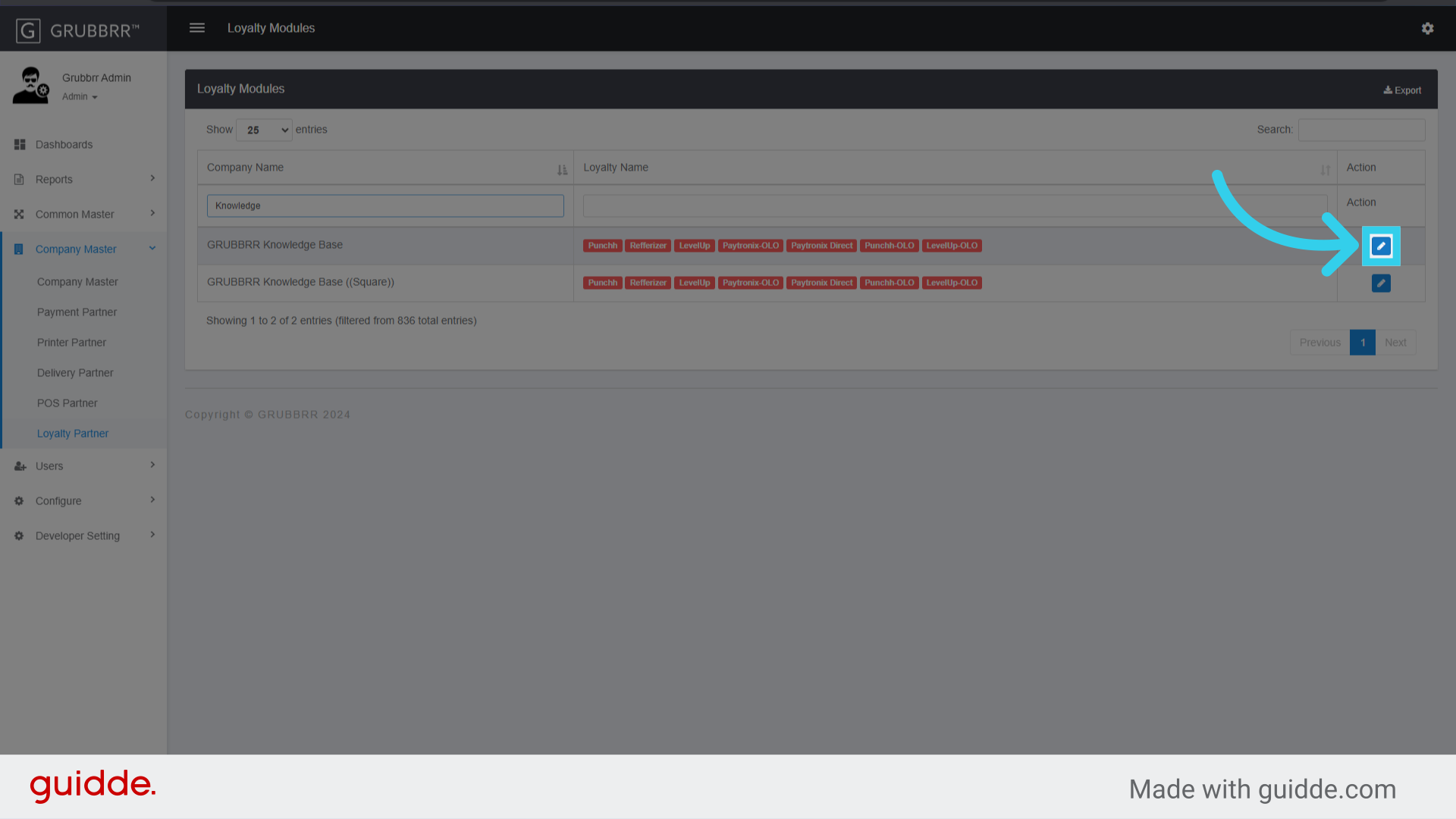Screen dimensions: 1456x819
Task: Click Punchh tag in the ((Square)) row
Action: 603,283
